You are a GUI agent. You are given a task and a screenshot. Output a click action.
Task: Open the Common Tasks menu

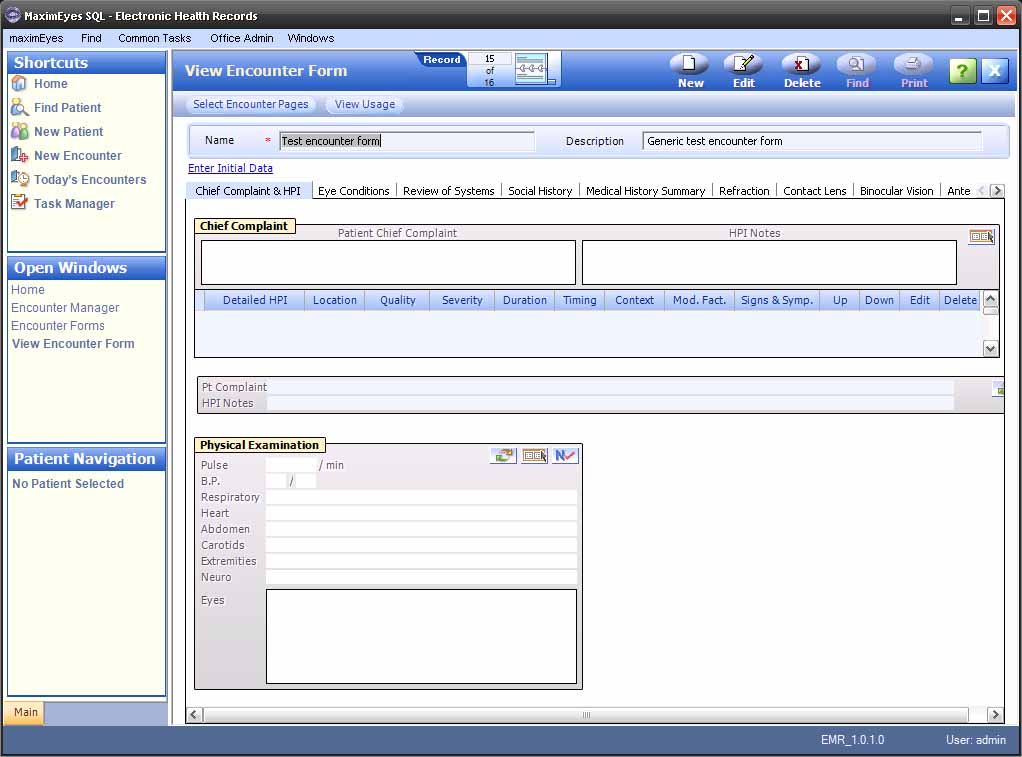click(x=154, y=38)
